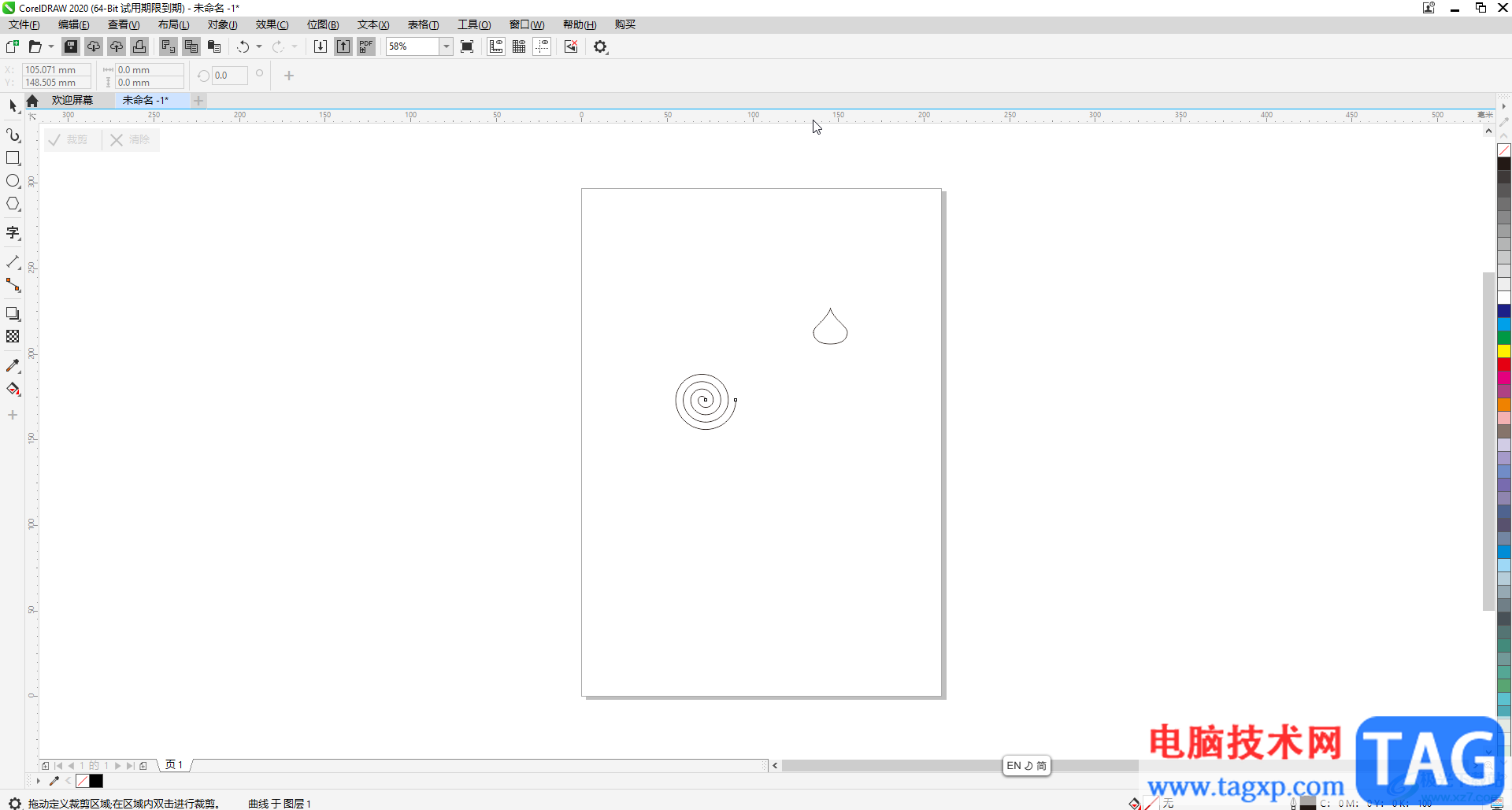Click the Copy toolbar icon
This screenshot has height=810, width=1512.
(x=191, y=46)
